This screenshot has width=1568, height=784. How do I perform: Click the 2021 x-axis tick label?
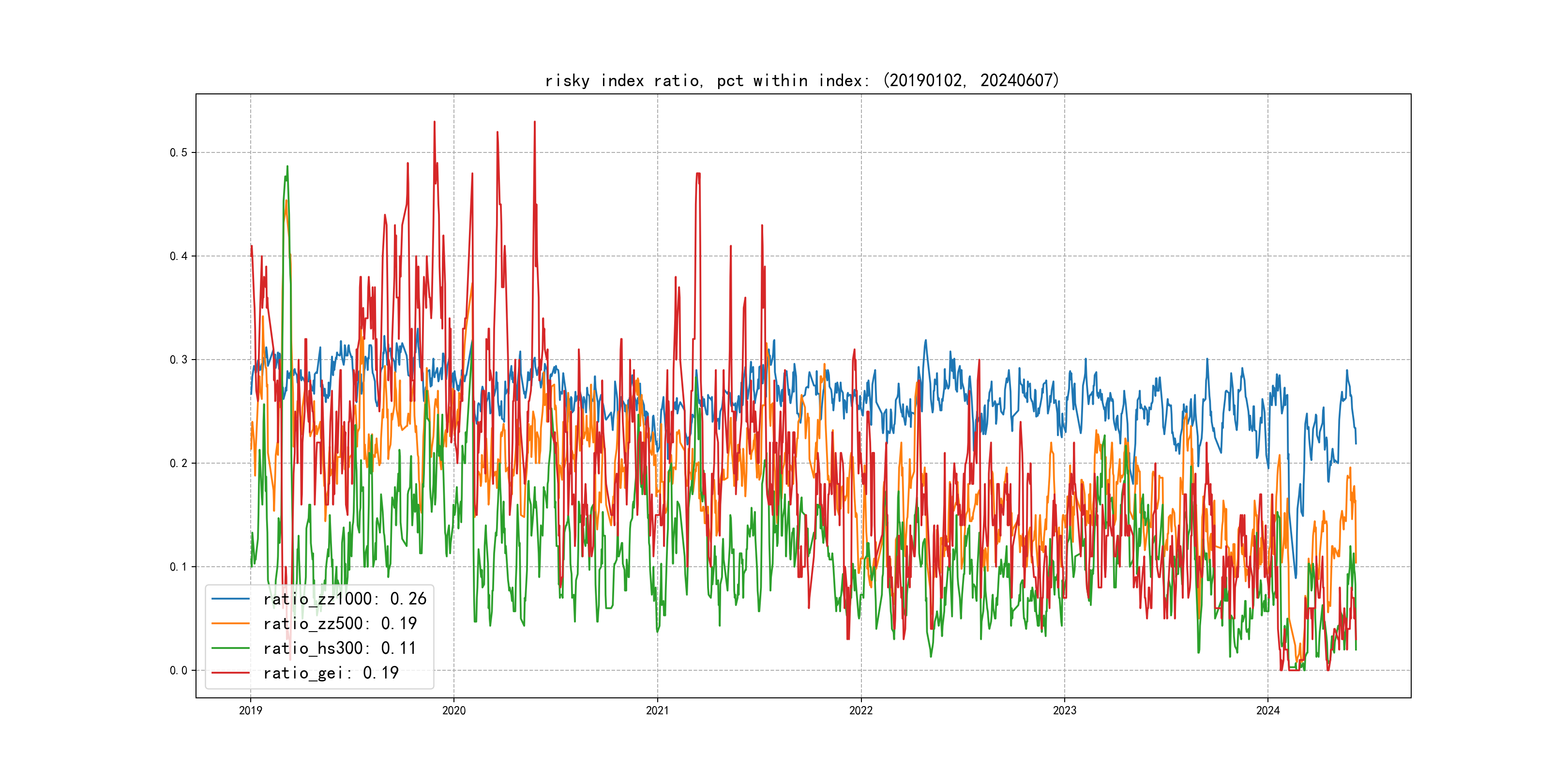click(657, 710)
